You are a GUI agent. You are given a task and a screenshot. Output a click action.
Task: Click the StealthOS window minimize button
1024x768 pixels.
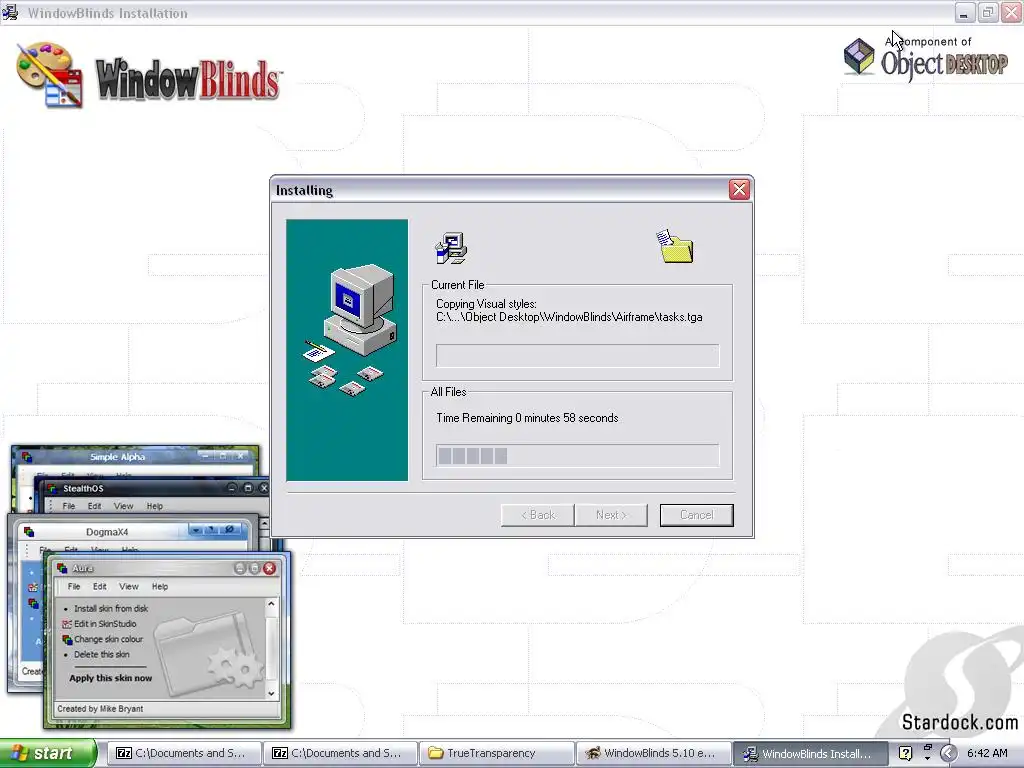[232, 488]
